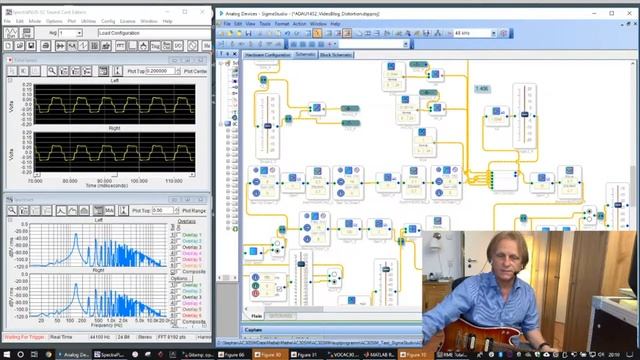Toggle Left channel Composite checkbox
The height and width of the screenshot is (360, 640).
pyautogui.click(x=178, y=271)
